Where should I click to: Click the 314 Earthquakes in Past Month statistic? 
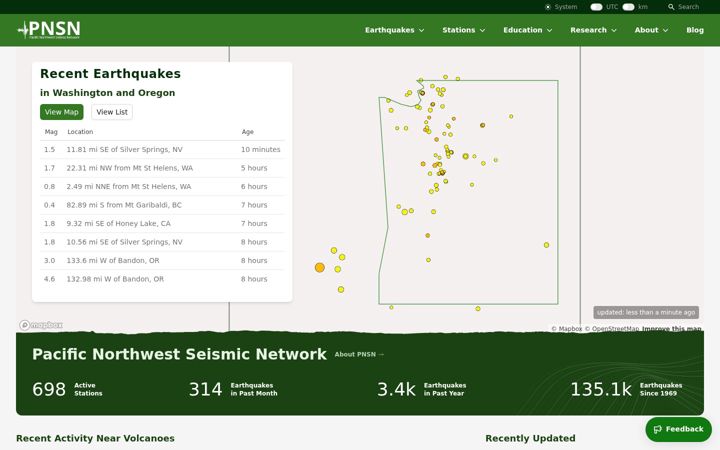point(233,389)
